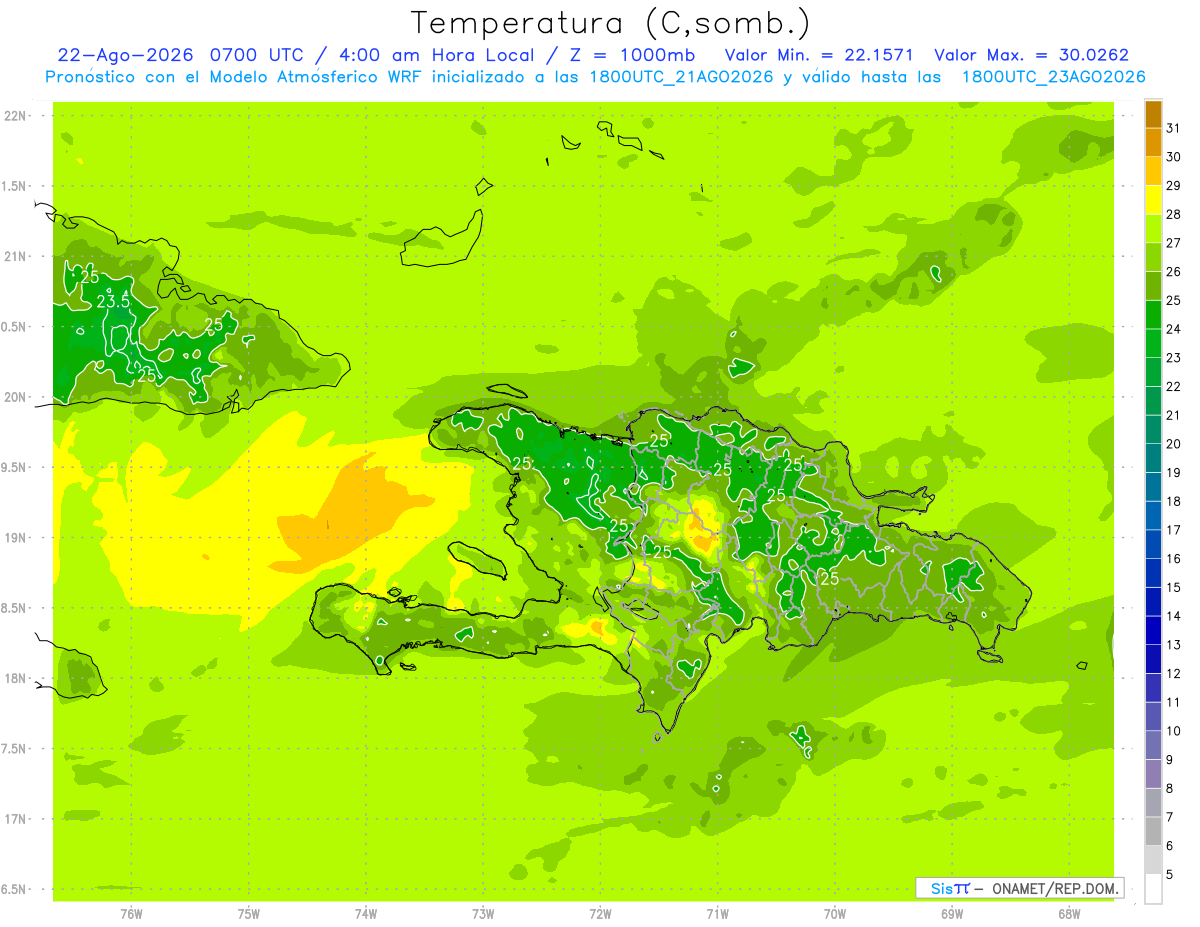Click the "23.5" contour label over Cuba

coord(113,301)
